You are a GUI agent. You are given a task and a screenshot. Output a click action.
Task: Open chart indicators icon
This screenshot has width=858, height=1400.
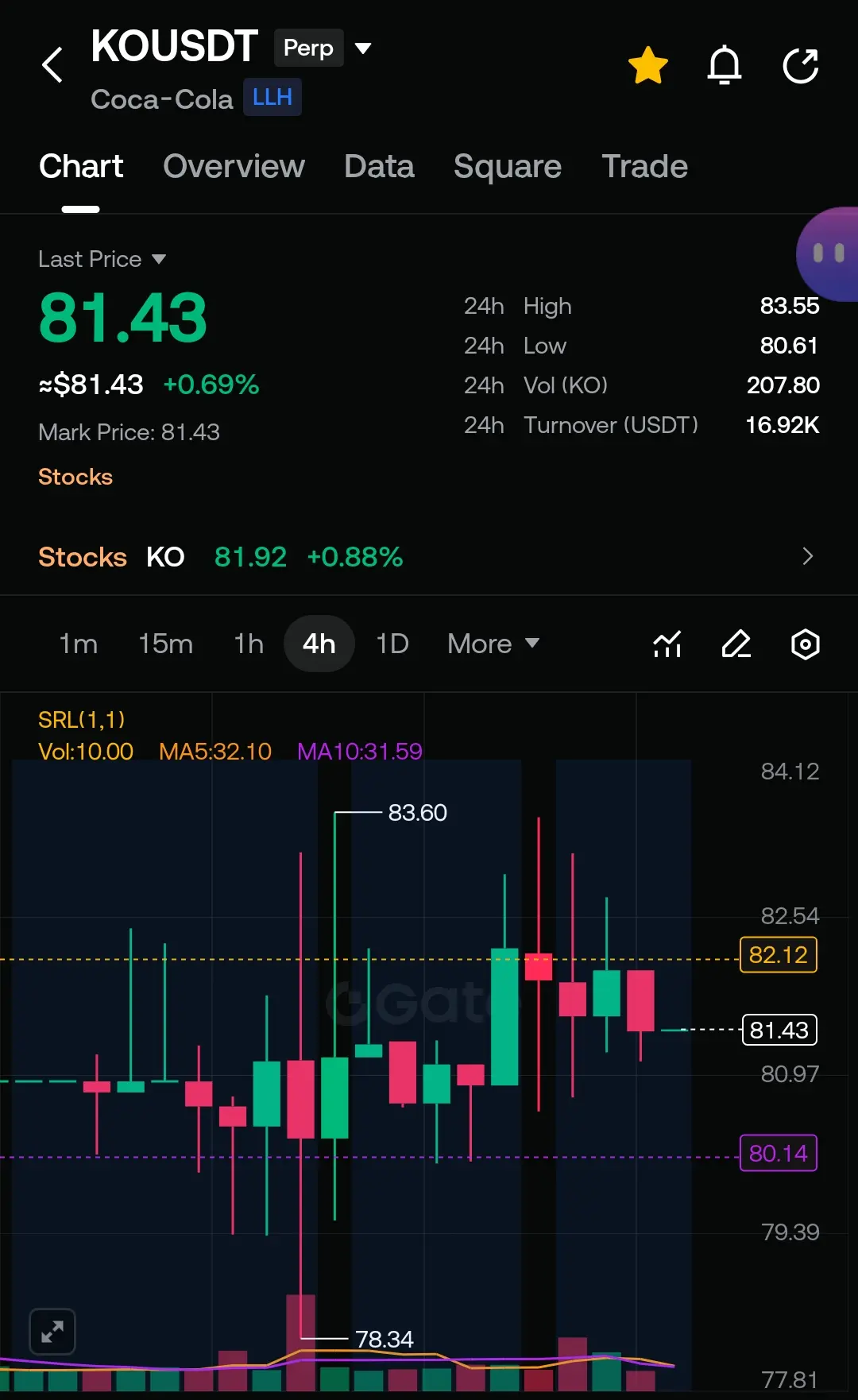click(667, 644)
